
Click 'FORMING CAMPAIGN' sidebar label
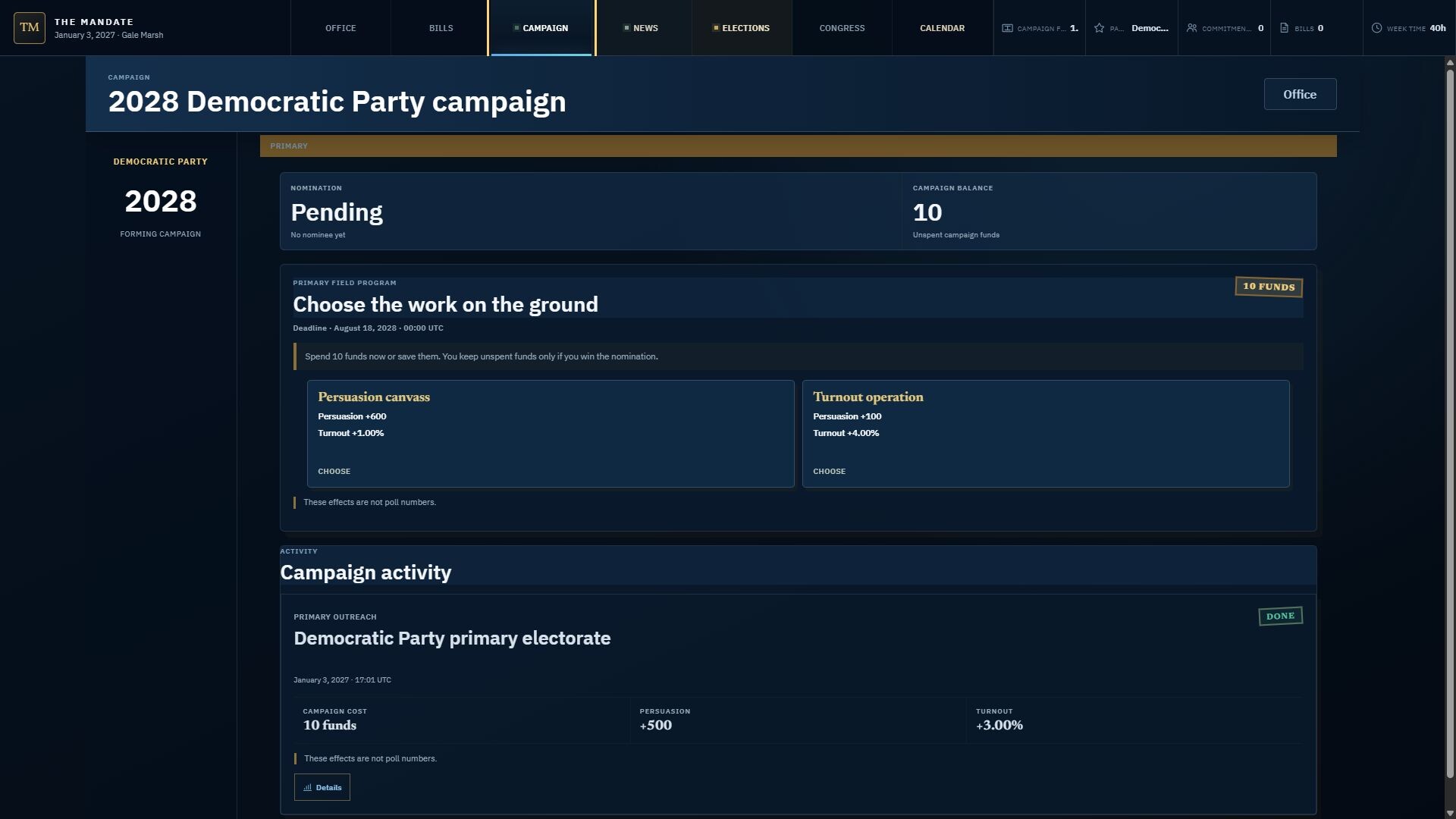click(161, 234)
